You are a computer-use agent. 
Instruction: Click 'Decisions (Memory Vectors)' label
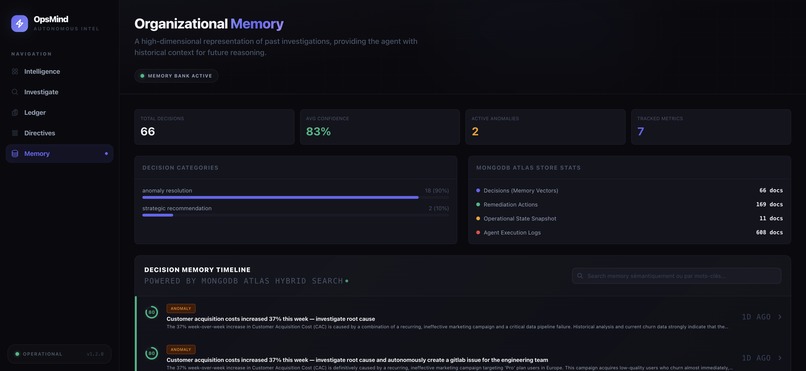click(x=521, y=191)
